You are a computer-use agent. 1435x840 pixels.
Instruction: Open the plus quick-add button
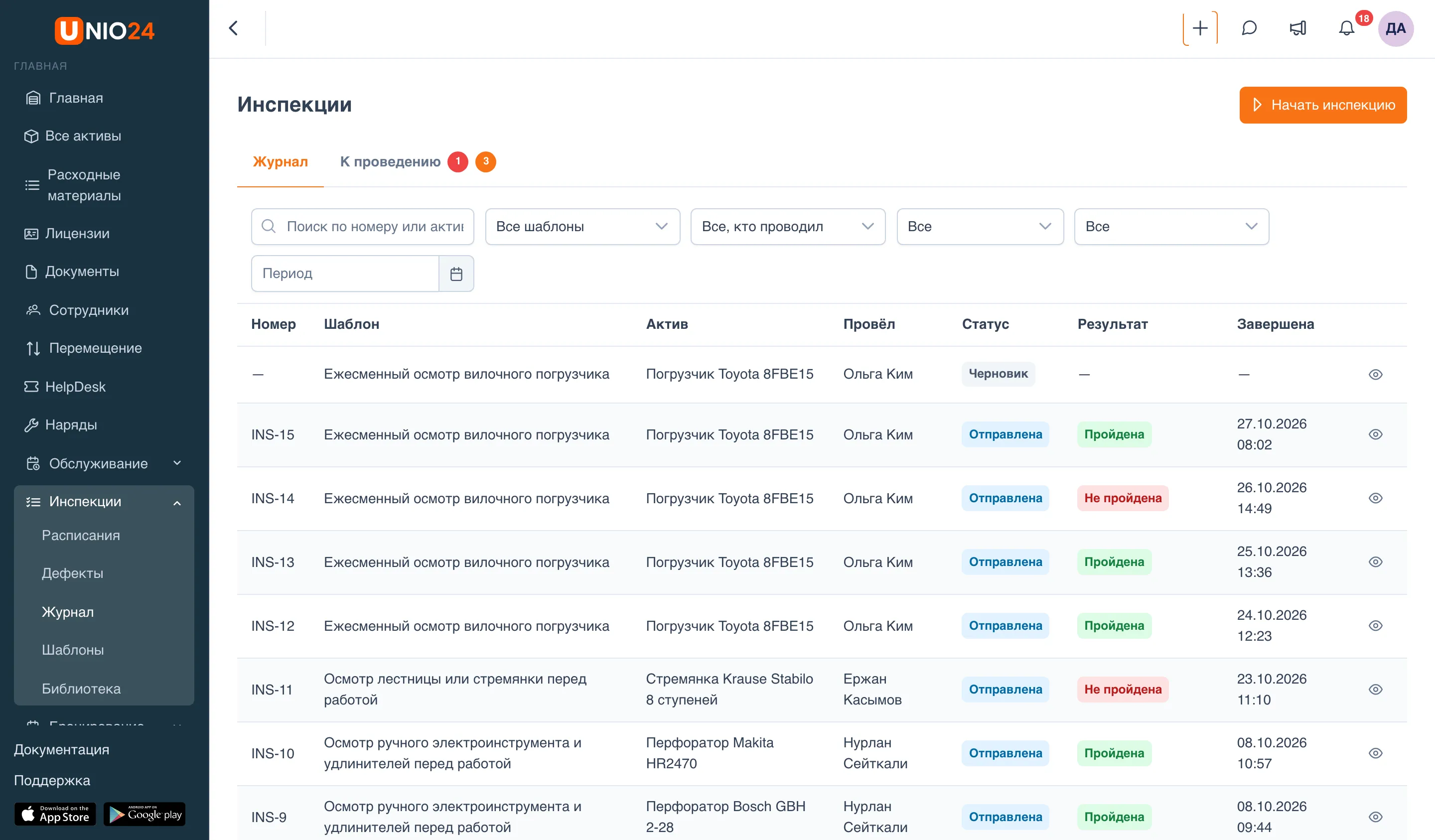click(1200, 28)
